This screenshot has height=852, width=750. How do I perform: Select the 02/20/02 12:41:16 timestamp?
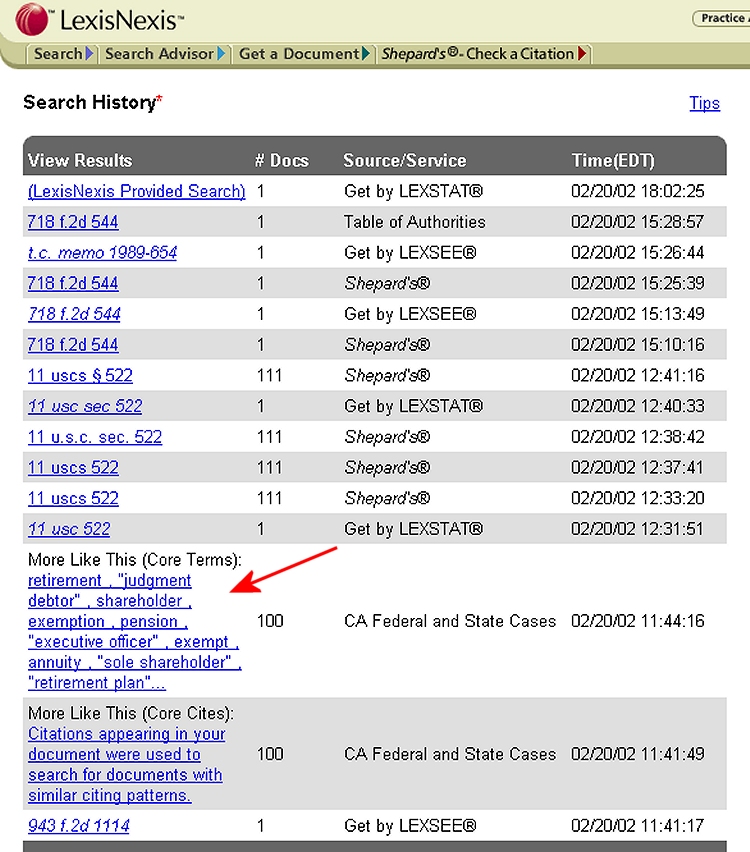(x=638, y=375)
